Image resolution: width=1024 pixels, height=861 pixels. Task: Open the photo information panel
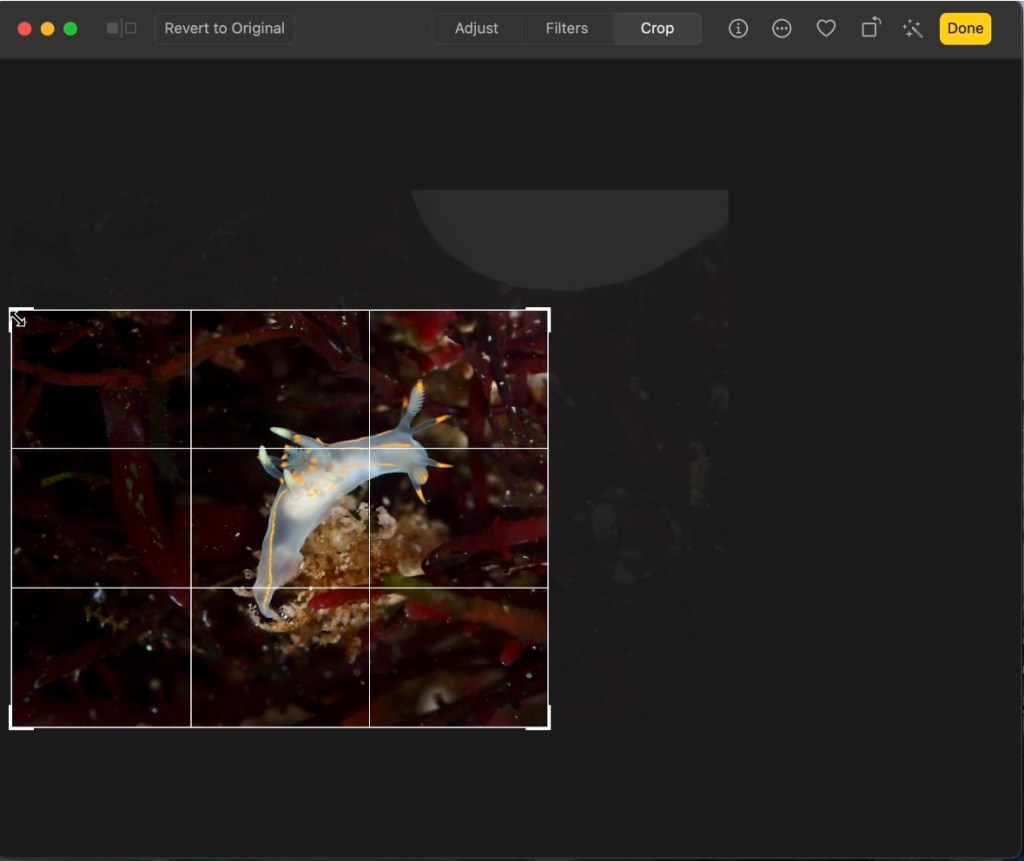738,28
